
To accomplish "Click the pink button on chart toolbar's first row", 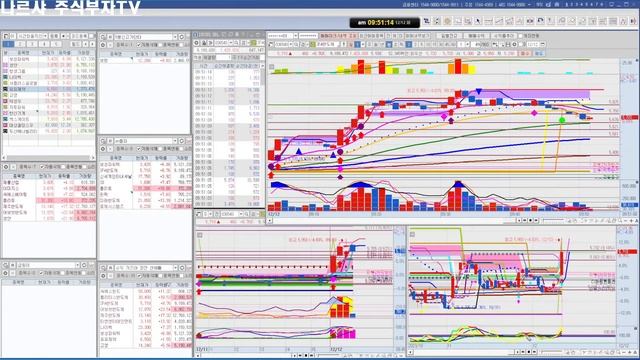I will point(338,36).
